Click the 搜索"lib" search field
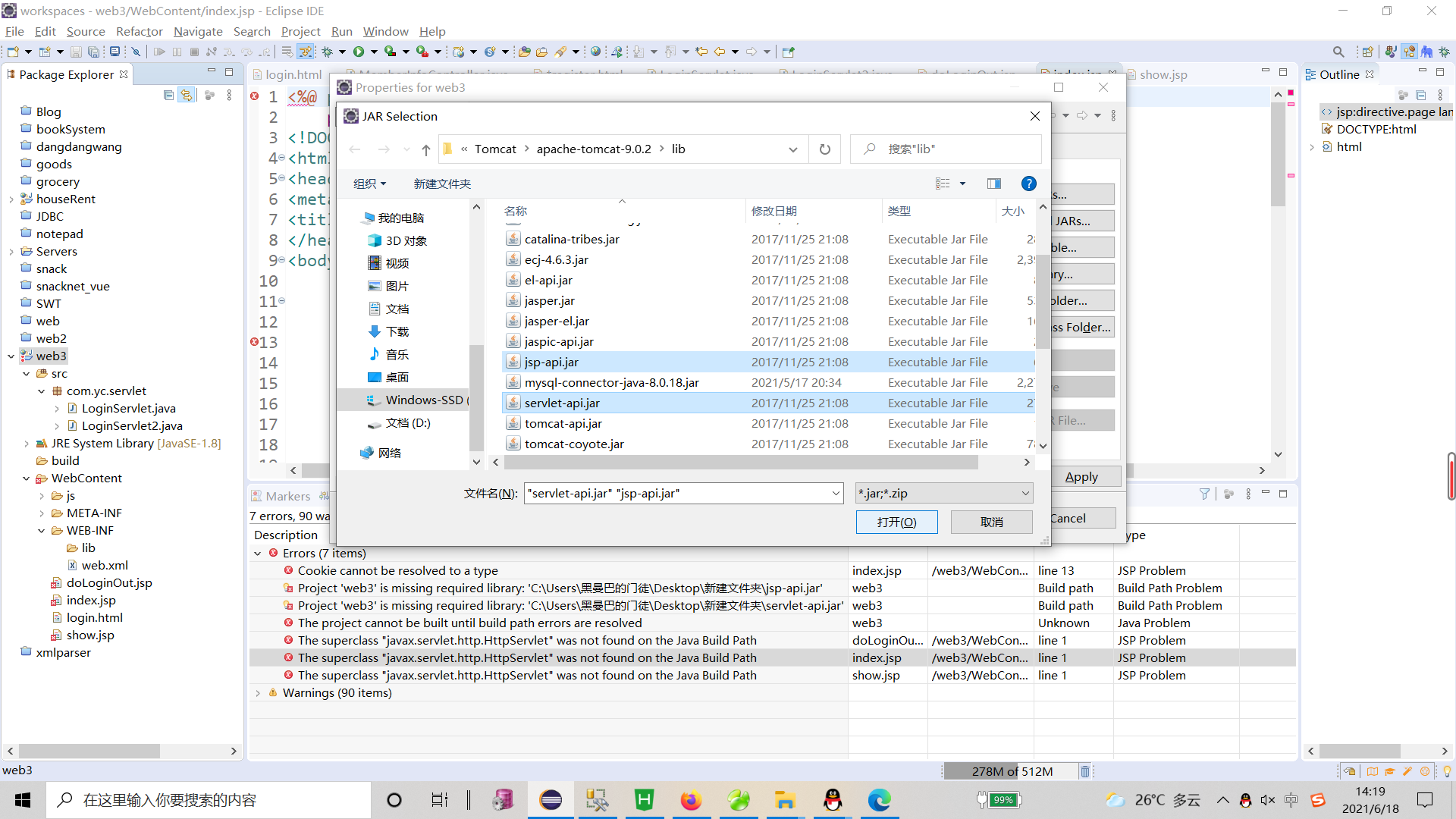This screenshot has height=819, width=1456. tap(946, 149)
